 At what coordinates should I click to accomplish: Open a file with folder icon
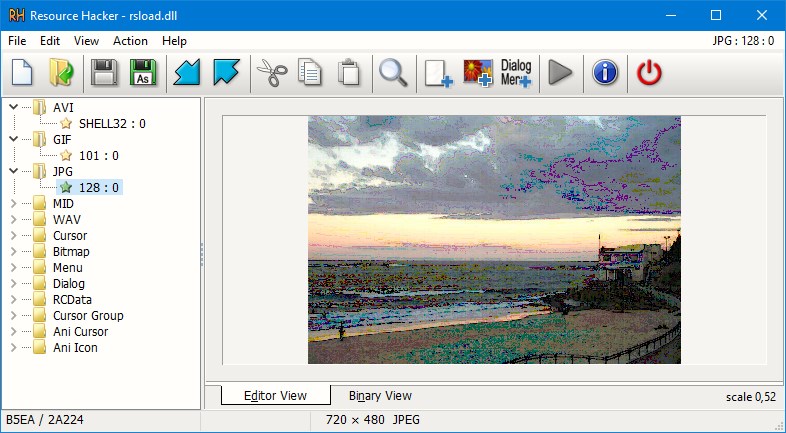(x=61, y=73)
